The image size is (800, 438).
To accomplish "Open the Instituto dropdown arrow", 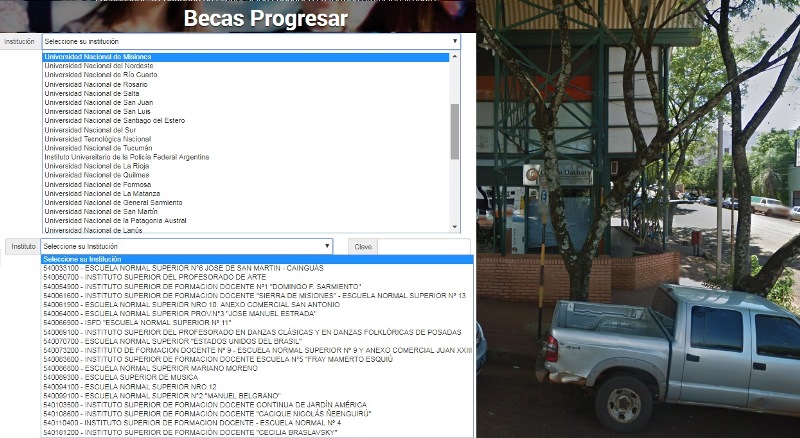I will [x=326, y=246].
